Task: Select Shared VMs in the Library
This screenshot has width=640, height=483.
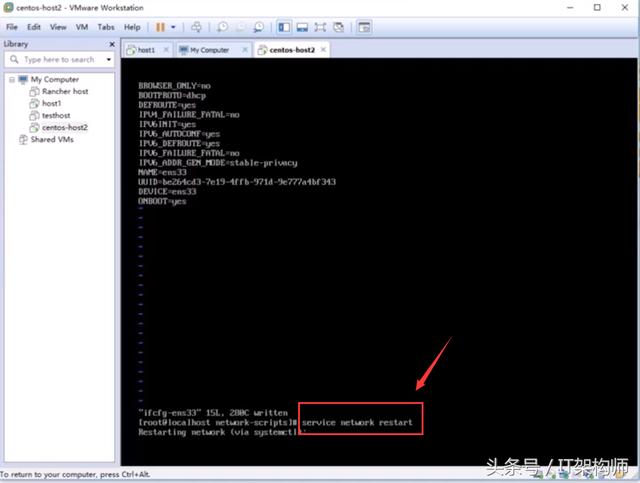Action: coord(52,140)
